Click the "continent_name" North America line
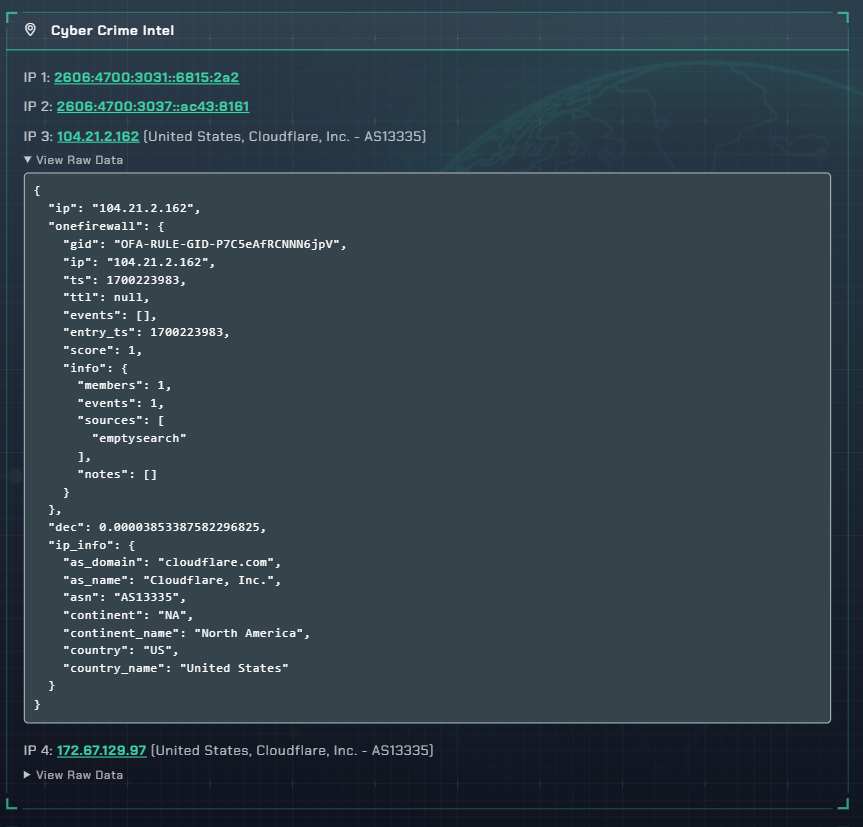 (187, 633)
